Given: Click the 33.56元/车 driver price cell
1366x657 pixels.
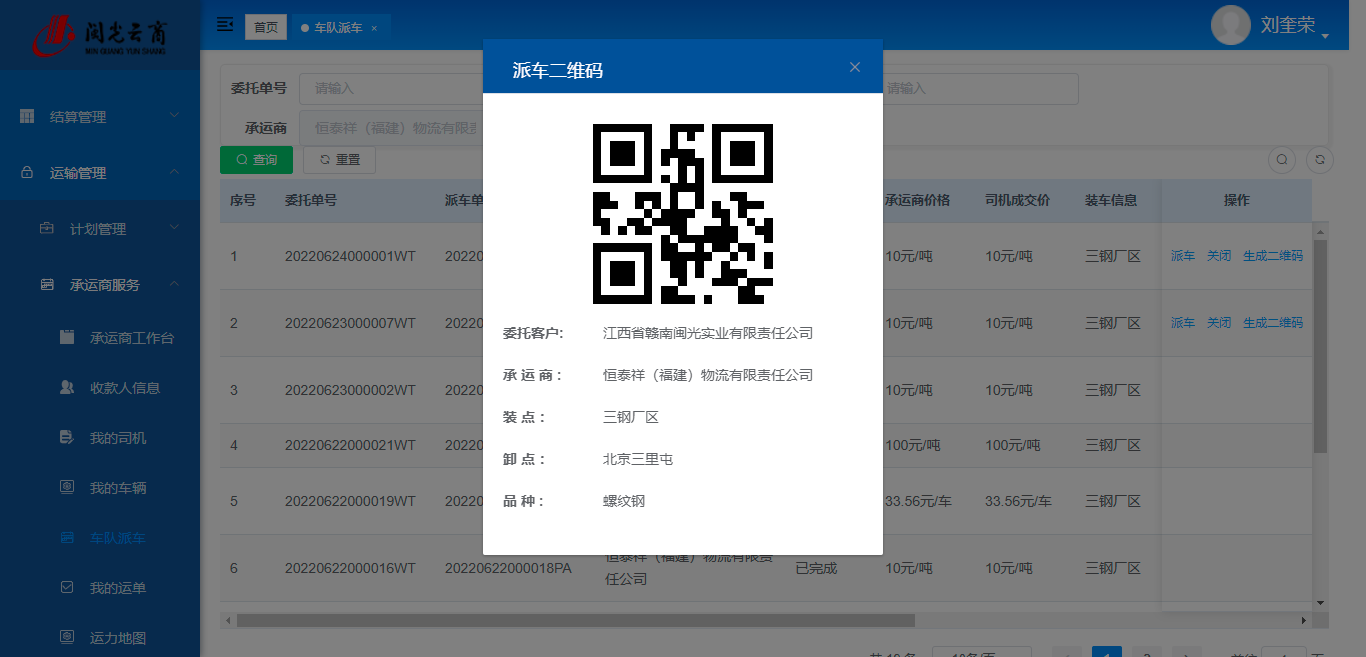Looking at the screenshot, I should tap(1018, 501).
